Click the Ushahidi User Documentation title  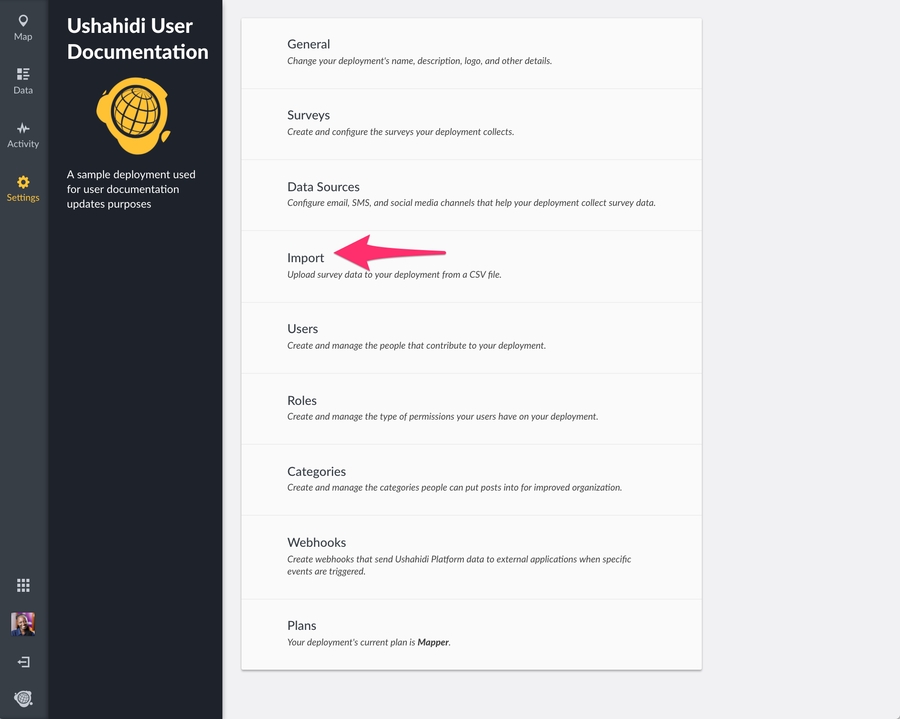pos(137,39)
